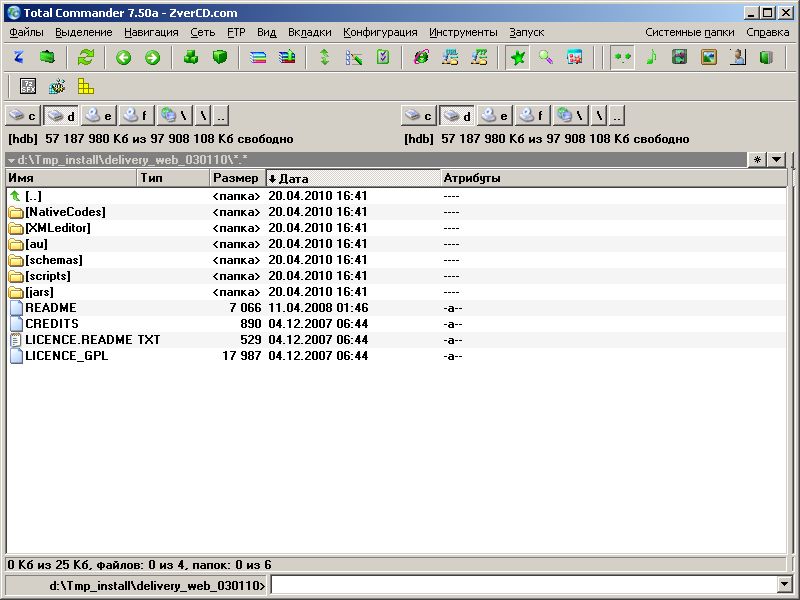Screen dimensions: 800x600
Task: Go forward with the green right arrow
Action: [152, 58]
